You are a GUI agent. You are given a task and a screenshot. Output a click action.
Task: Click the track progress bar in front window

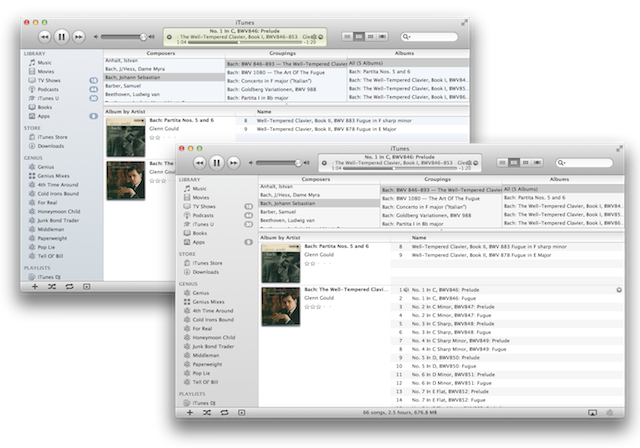[399, 168]
